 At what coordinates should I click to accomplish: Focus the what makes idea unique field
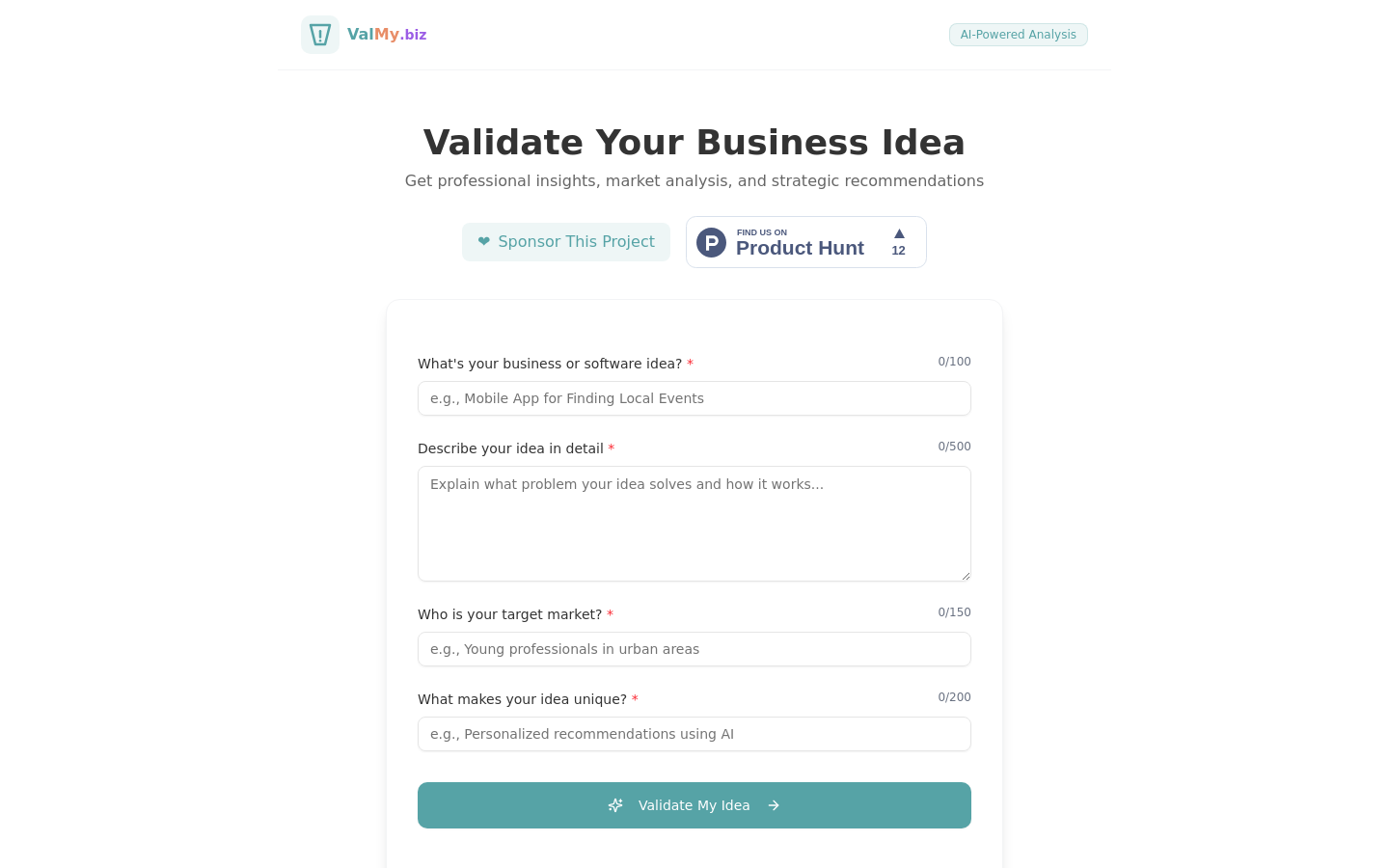point(694,734)
